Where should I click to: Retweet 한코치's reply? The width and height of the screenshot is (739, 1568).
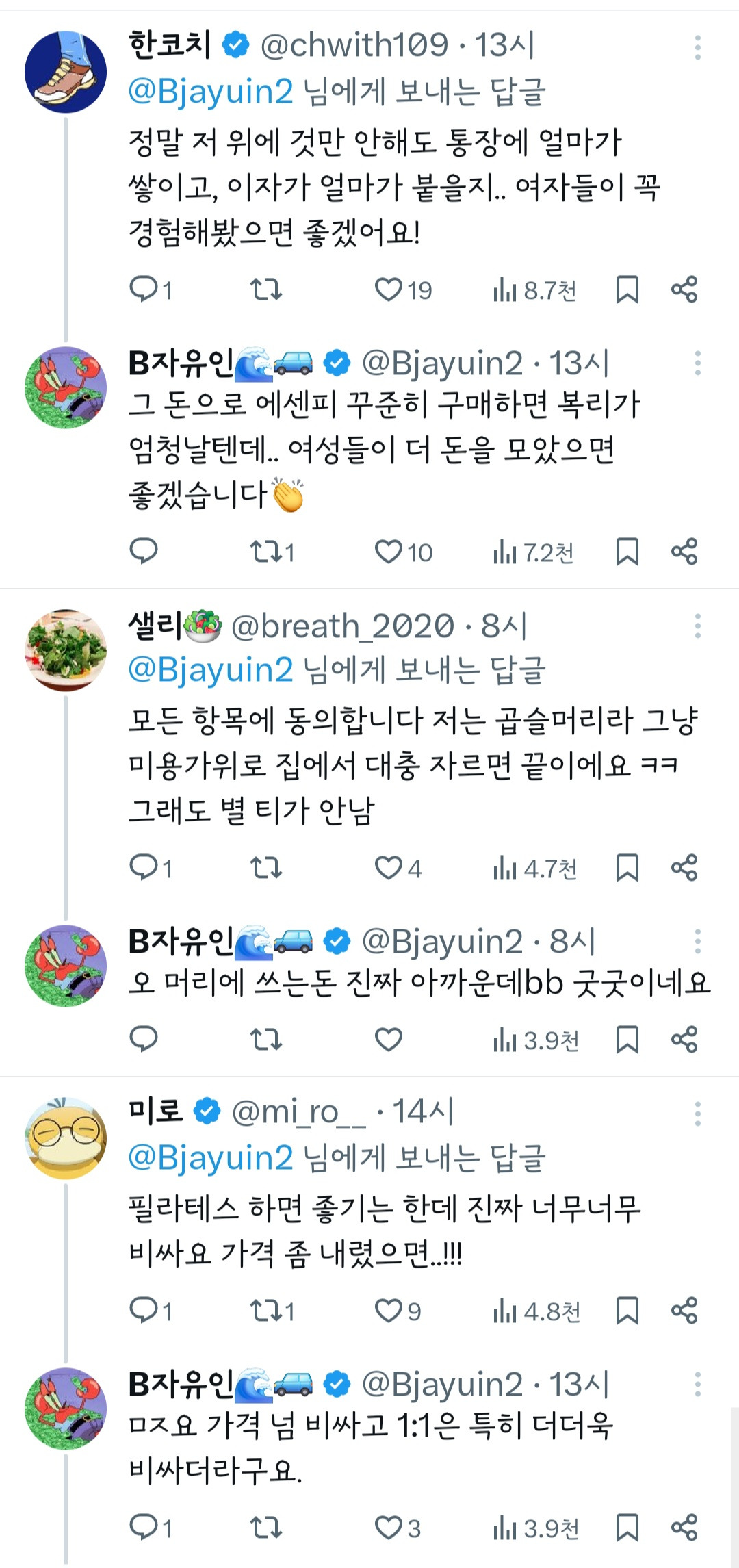[x=265, y=290]
